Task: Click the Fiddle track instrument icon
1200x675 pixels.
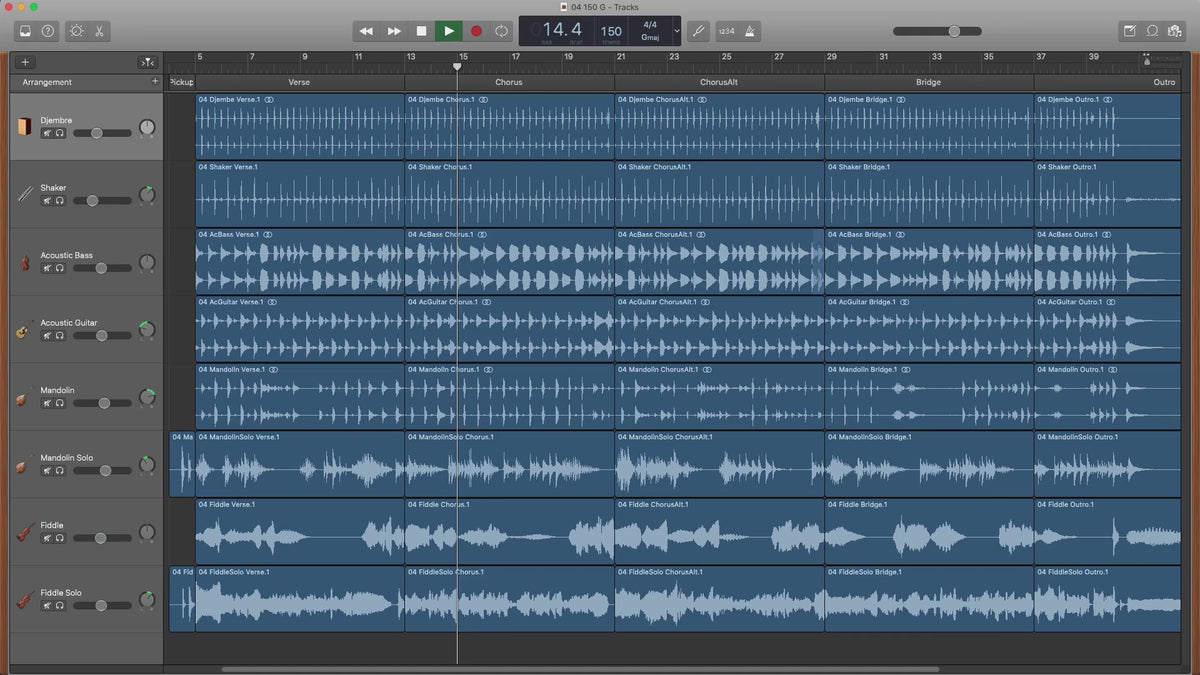Action: [25, 533]
